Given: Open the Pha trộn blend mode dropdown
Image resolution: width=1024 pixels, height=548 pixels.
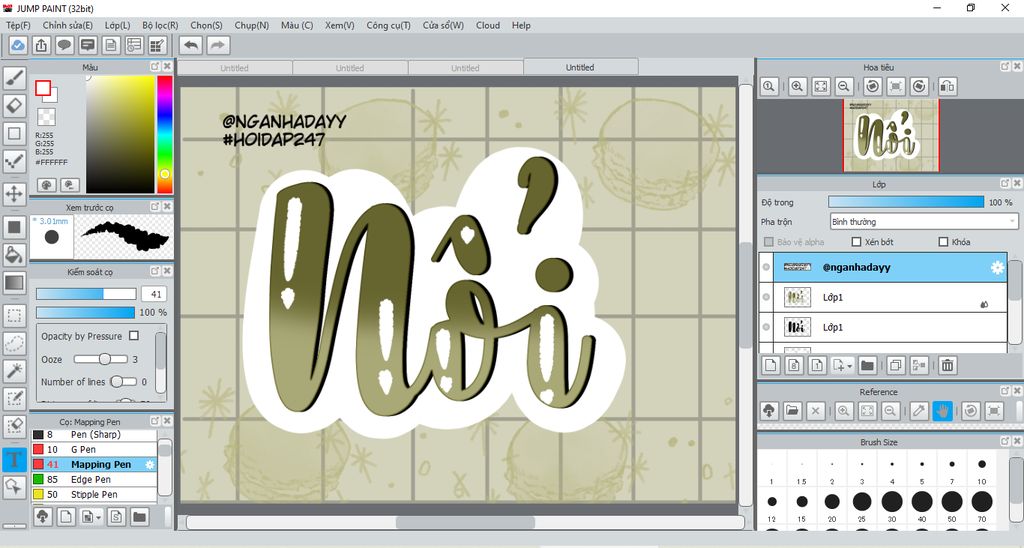Looking at the screenshot, I should 923,221.
